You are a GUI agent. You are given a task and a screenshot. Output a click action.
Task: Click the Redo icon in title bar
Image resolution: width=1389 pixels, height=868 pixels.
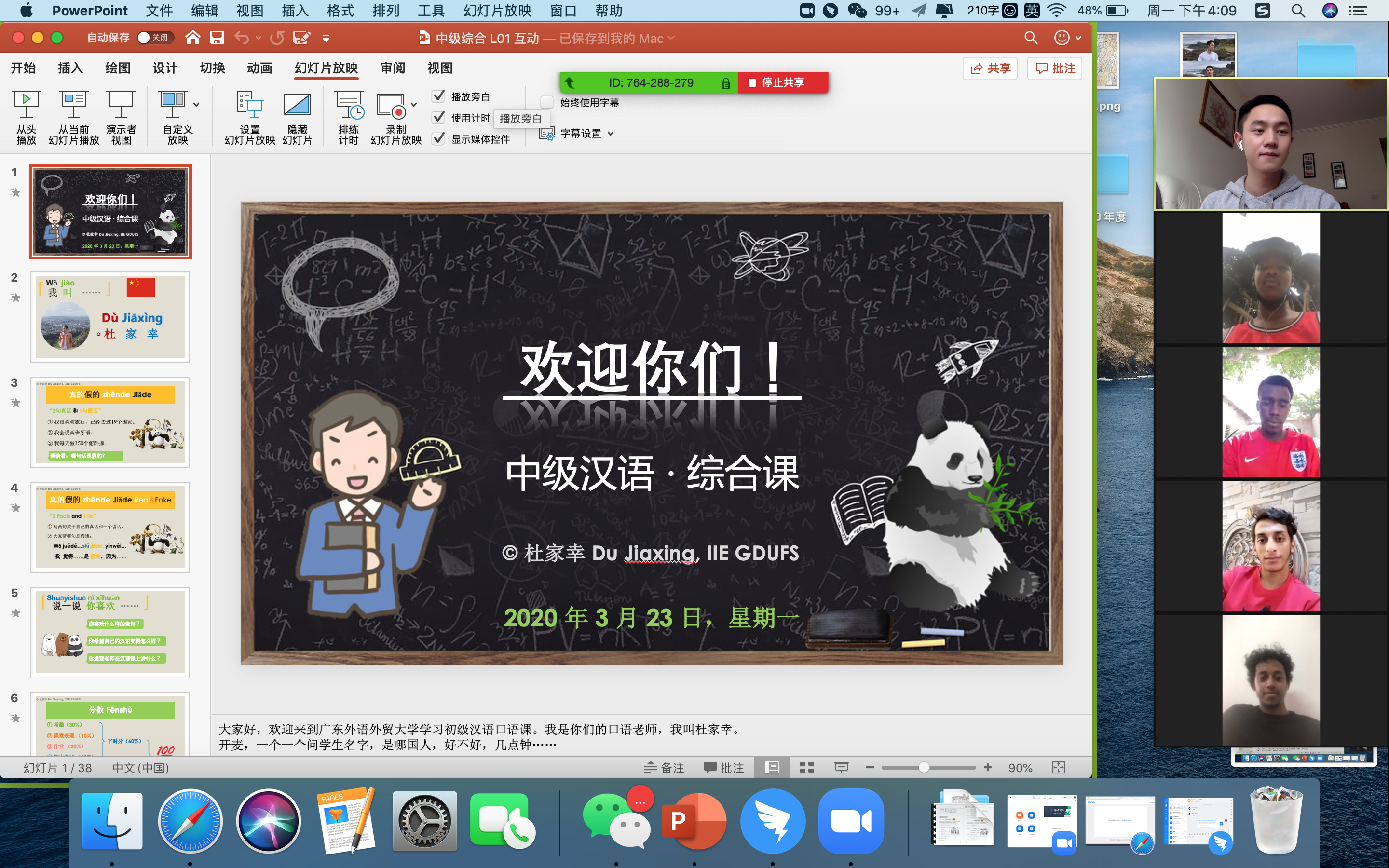point(277,38)
